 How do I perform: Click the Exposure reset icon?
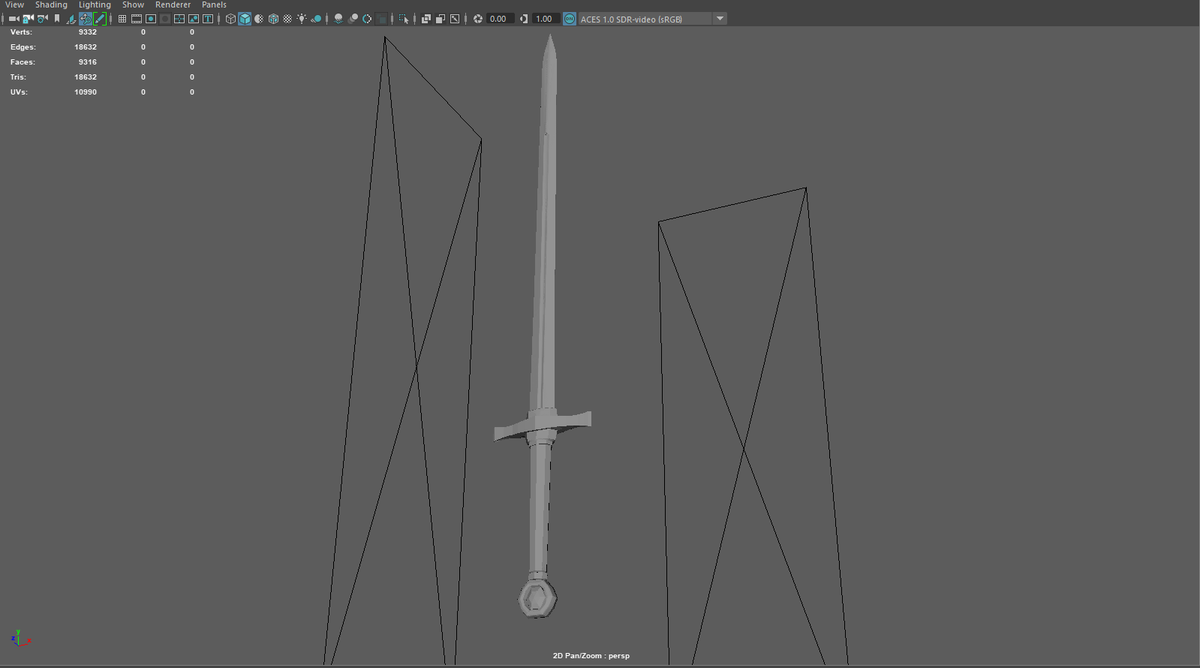(477, 19)
